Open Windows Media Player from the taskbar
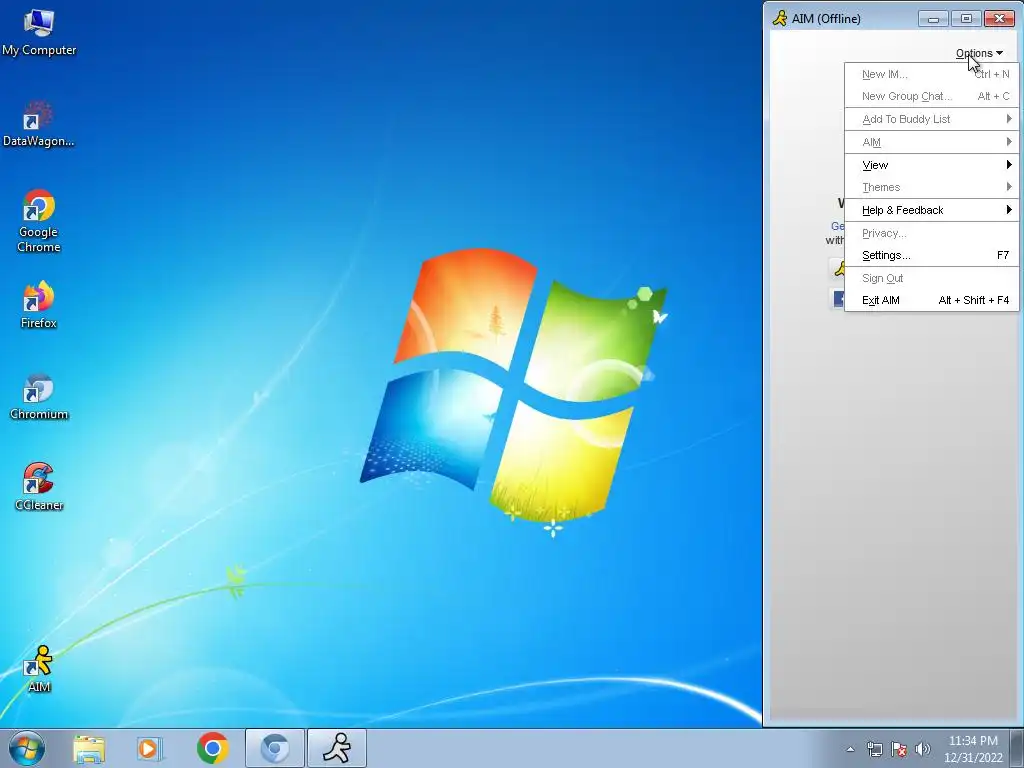 pyautogui.click(x=150, y=748)
